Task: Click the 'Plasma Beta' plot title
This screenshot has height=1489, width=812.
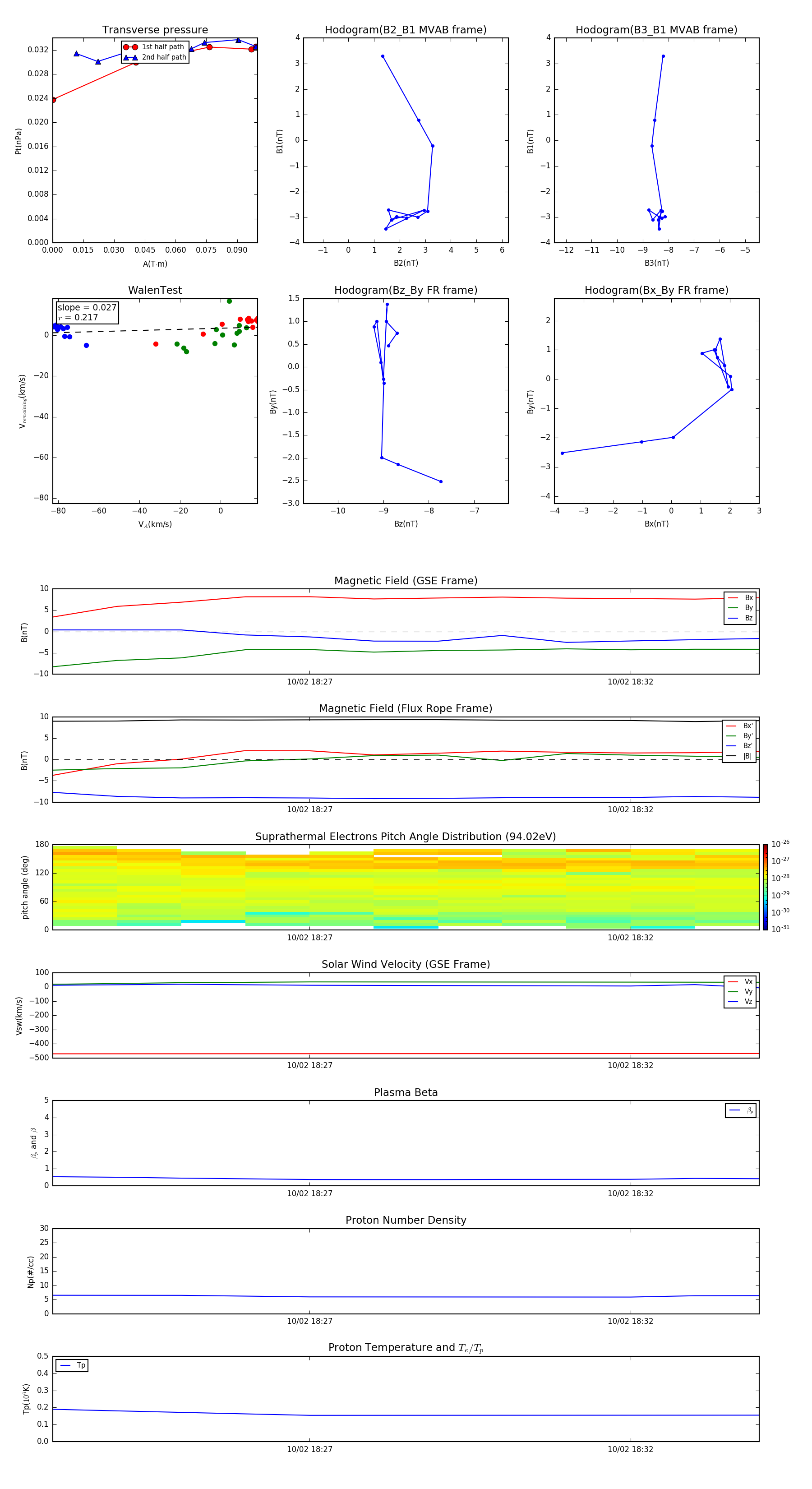Action: pos(406,1093)
